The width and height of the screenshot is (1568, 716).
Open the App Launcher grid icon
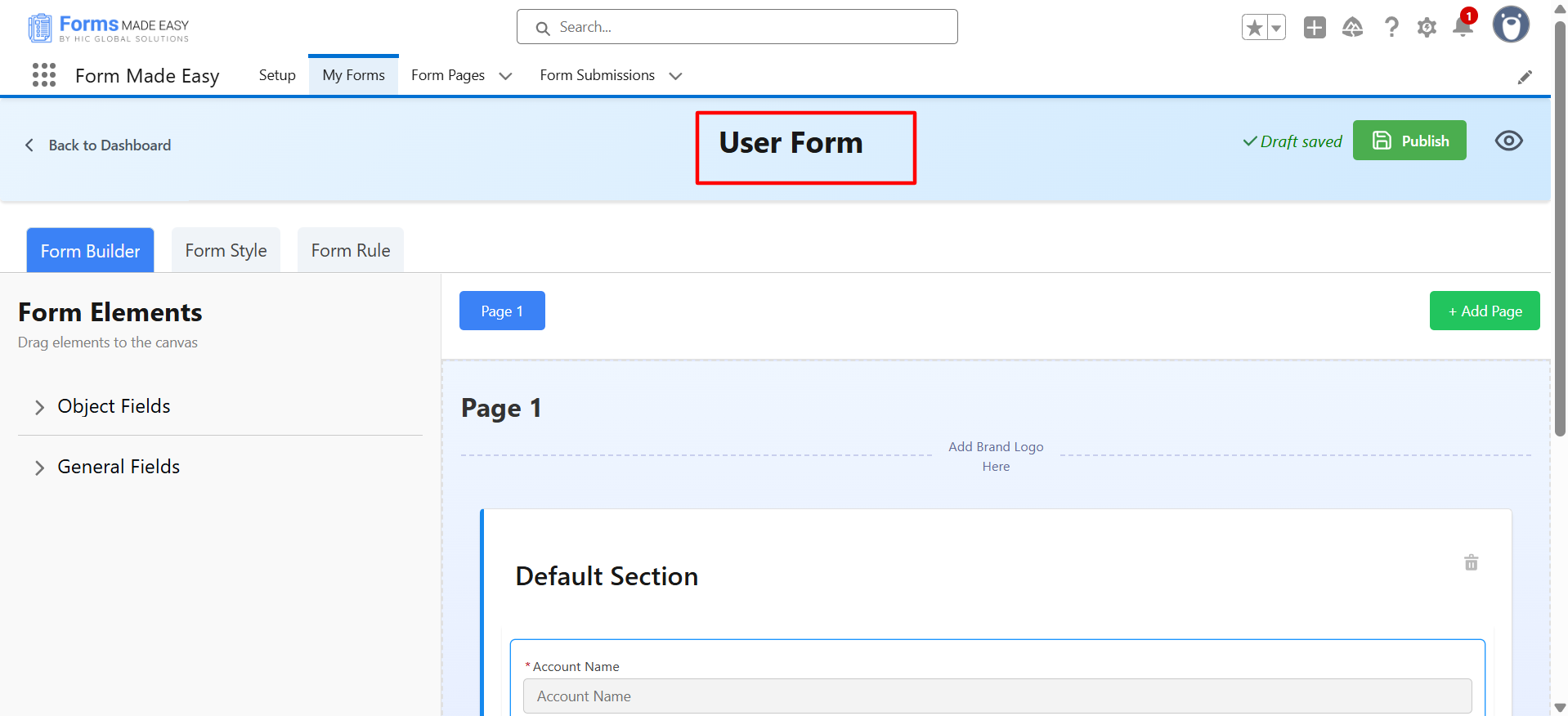(44, 75)
